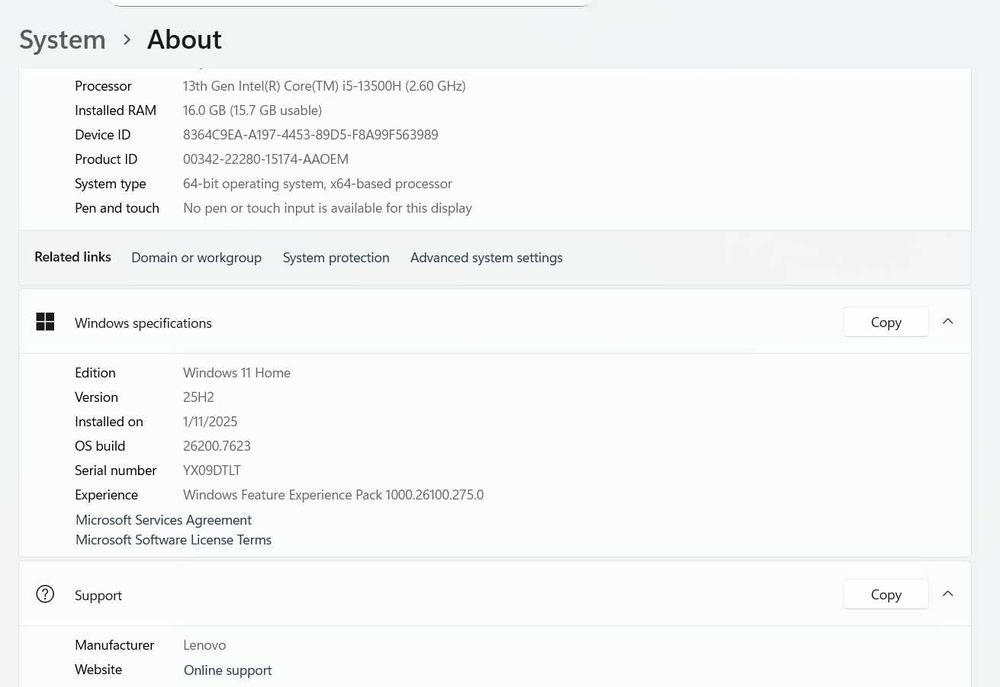
Task: Click the System type label
Action: 110,184
